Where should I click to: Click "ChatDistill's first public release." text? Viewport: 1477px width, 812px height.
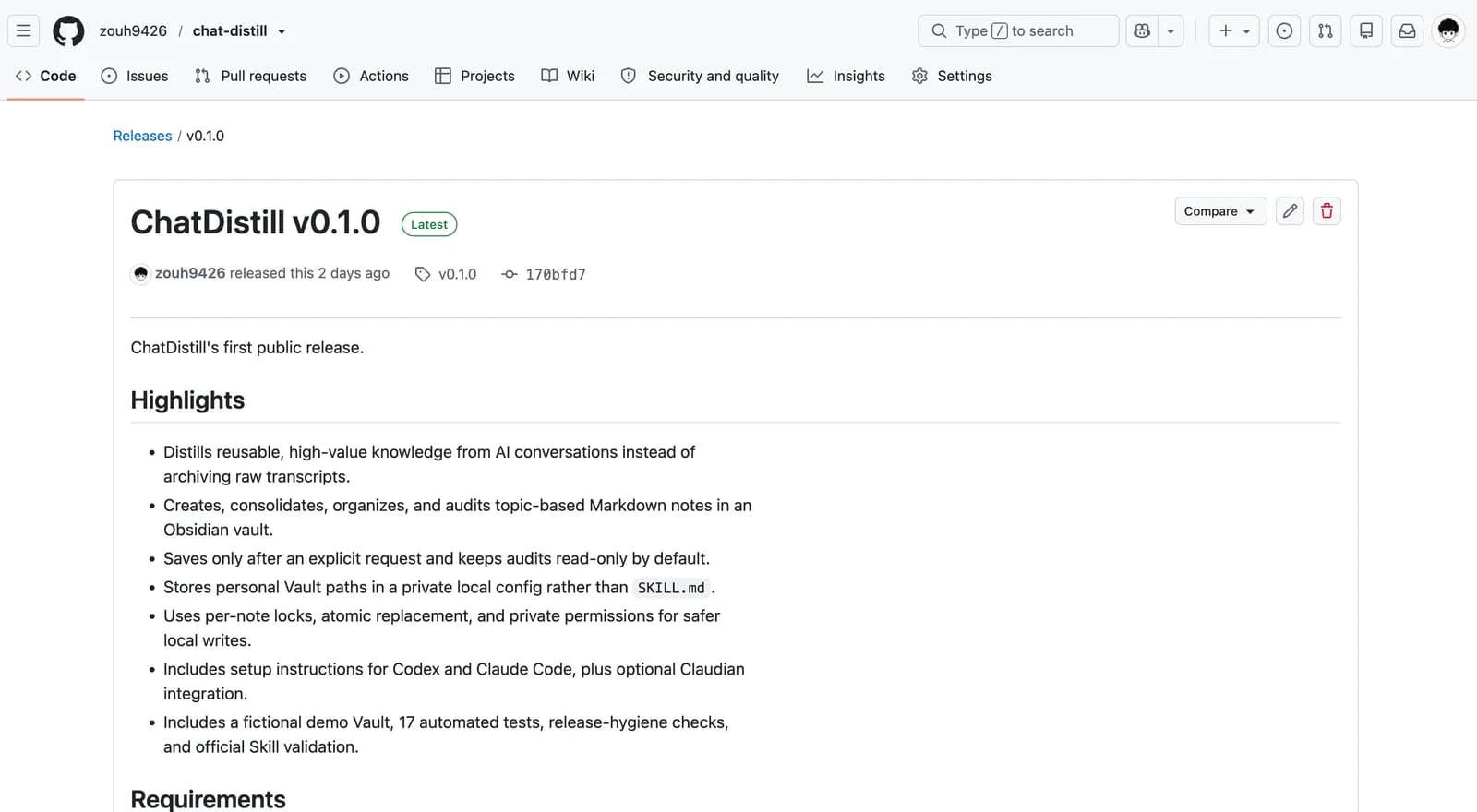coord(247,348)
